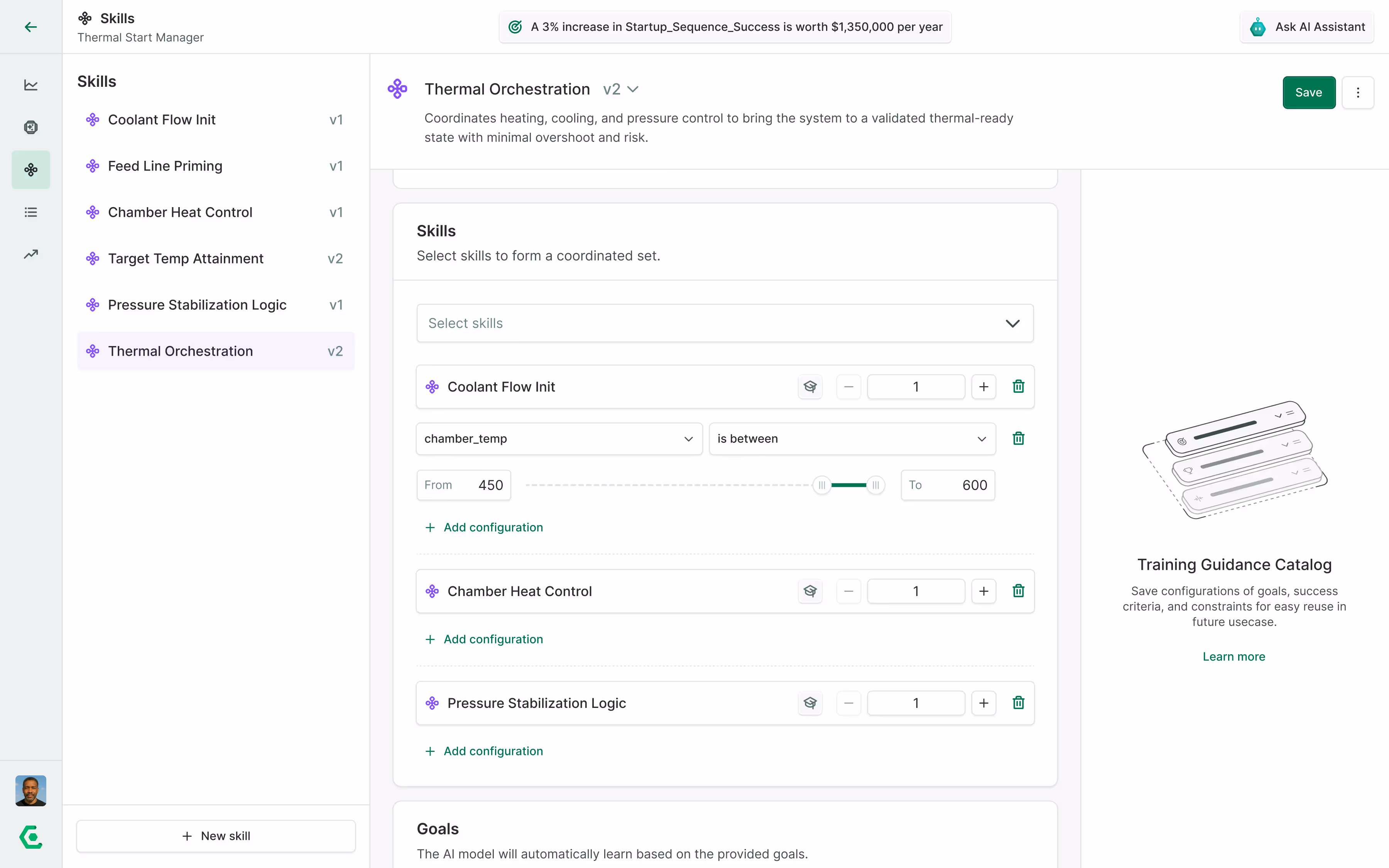Click the New skill button

point(216,836)
